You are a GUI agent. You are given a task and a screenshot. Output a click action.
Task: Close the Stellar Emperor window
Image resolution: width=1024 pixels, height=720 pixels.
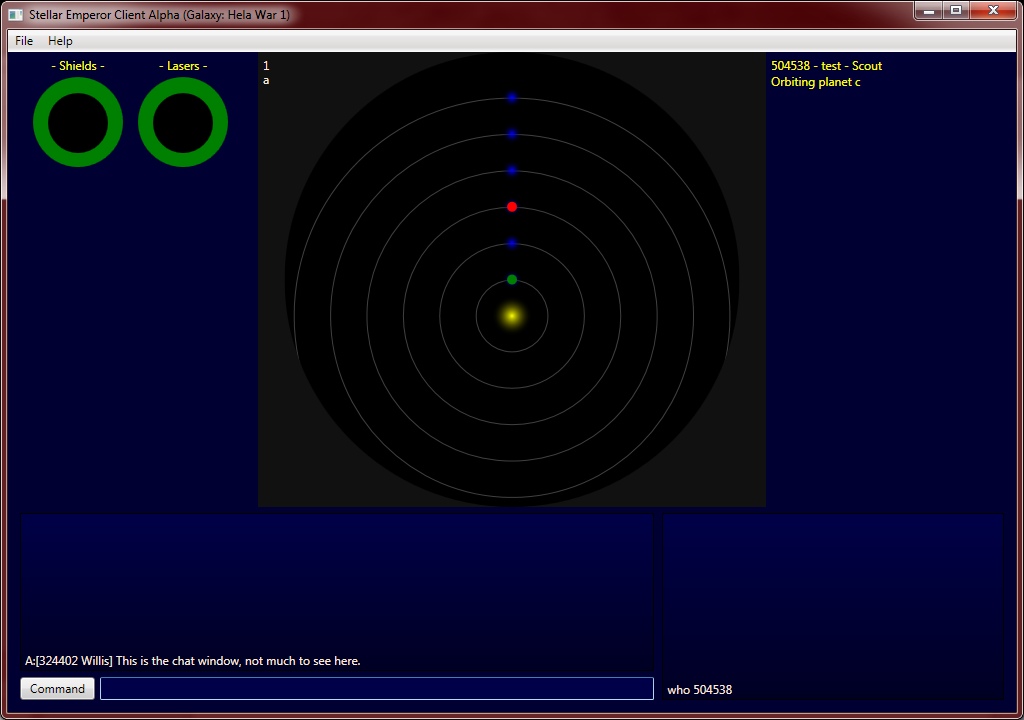(x=993, y=10)
